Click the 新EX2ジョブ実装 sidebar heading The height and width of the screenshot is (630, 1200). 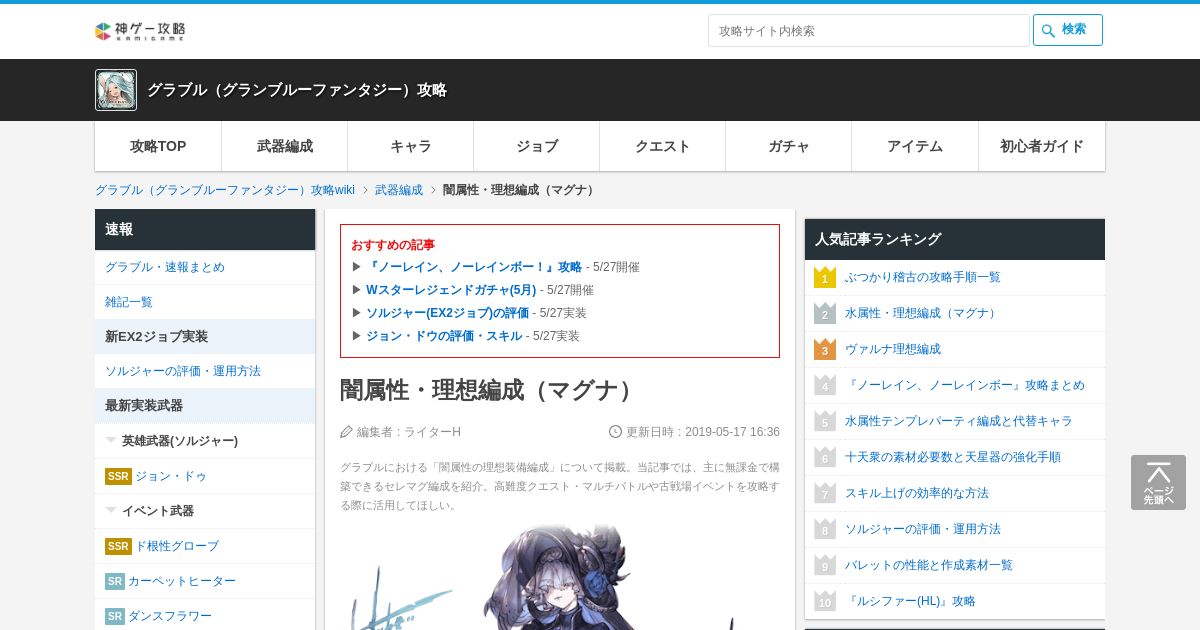pyautogui.click(x=205, y=337)
